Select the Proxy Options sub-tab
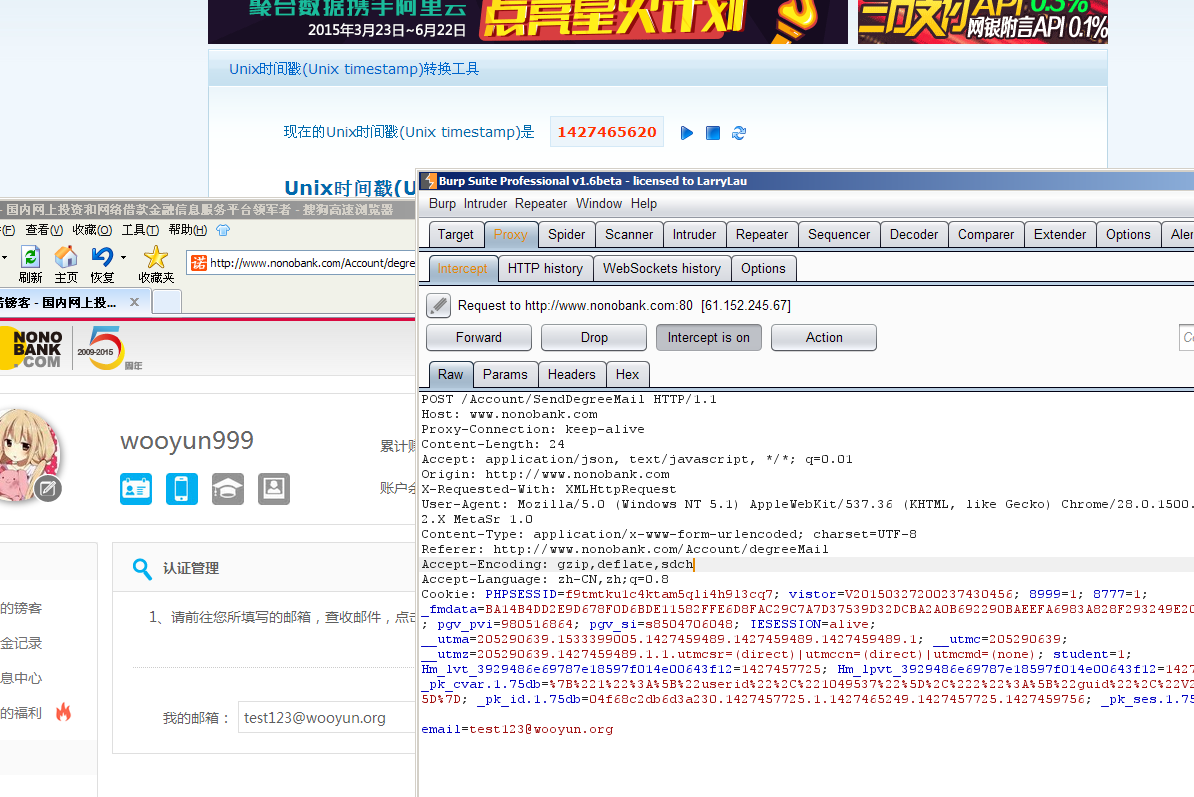Screen dimensions: 1194x797 tap(763, 269)
